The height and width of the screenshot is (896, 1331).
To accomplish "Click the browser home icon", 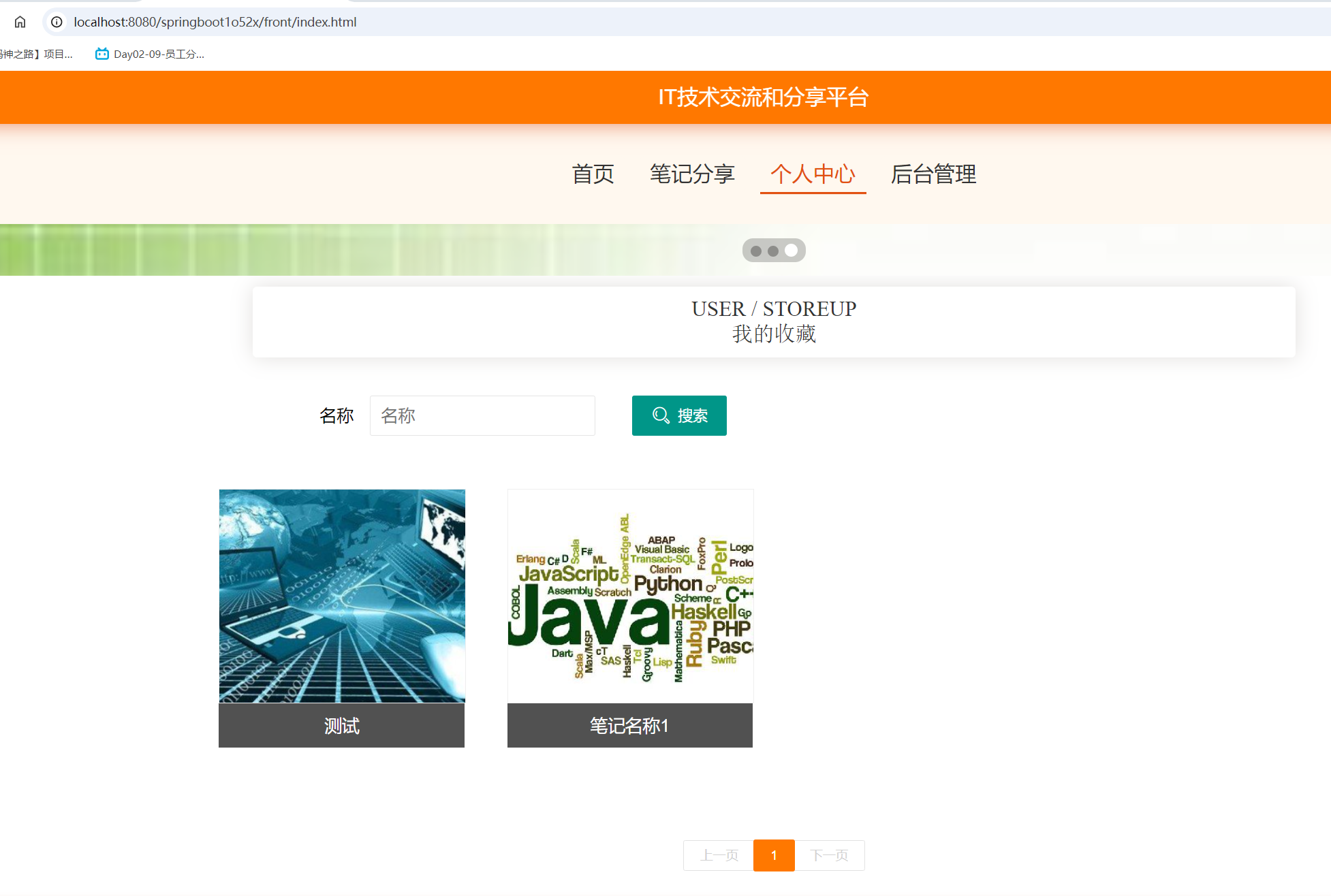I will (20, 22).
